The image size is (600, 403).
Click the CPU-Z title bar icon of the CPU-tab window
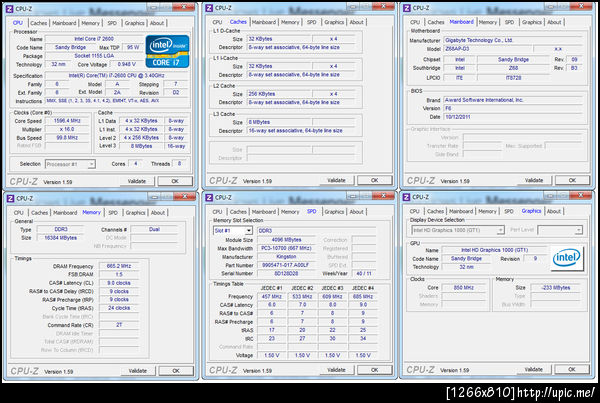(10, 8)
